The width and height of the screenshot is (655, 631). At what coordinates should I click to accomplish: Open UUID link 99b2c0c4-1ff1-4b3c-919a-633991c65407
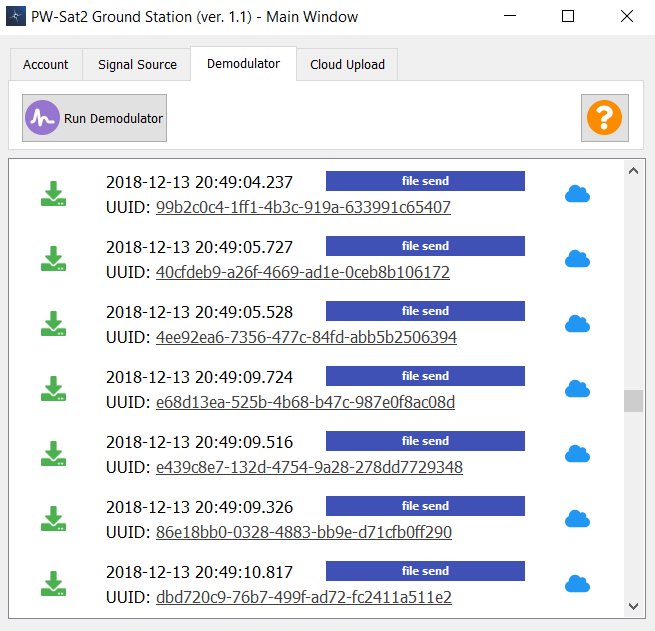pyautogui.click(x=303, y=207)
